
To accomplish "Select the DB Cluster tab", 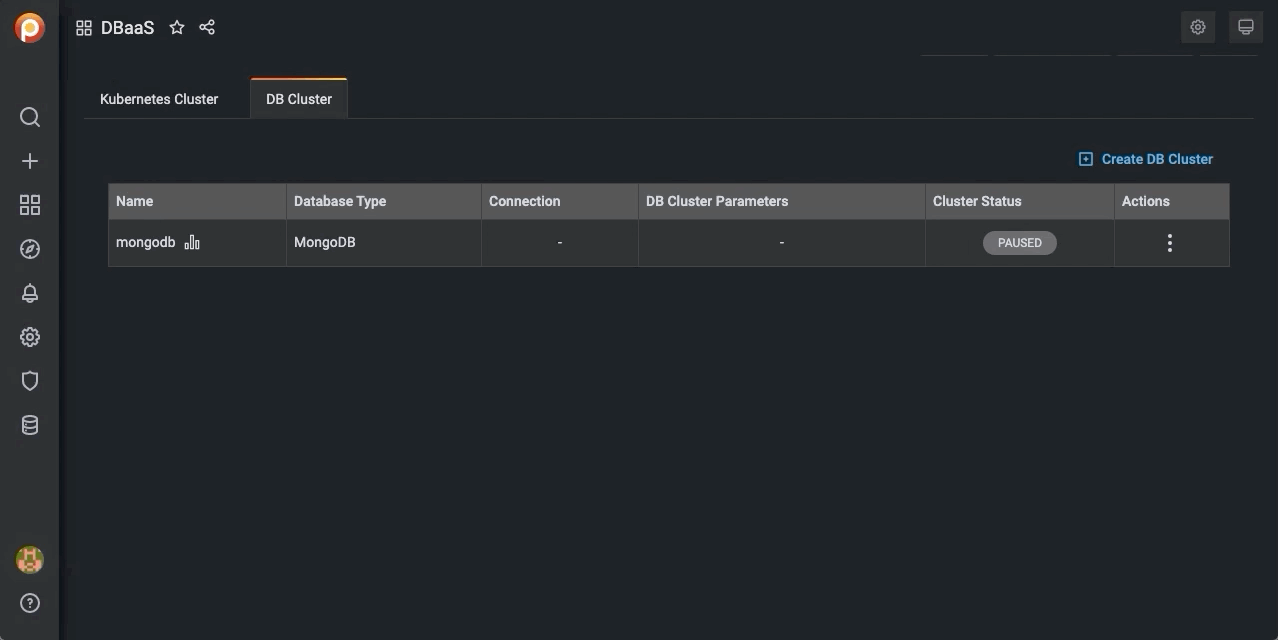I will (x=299, y=99).
